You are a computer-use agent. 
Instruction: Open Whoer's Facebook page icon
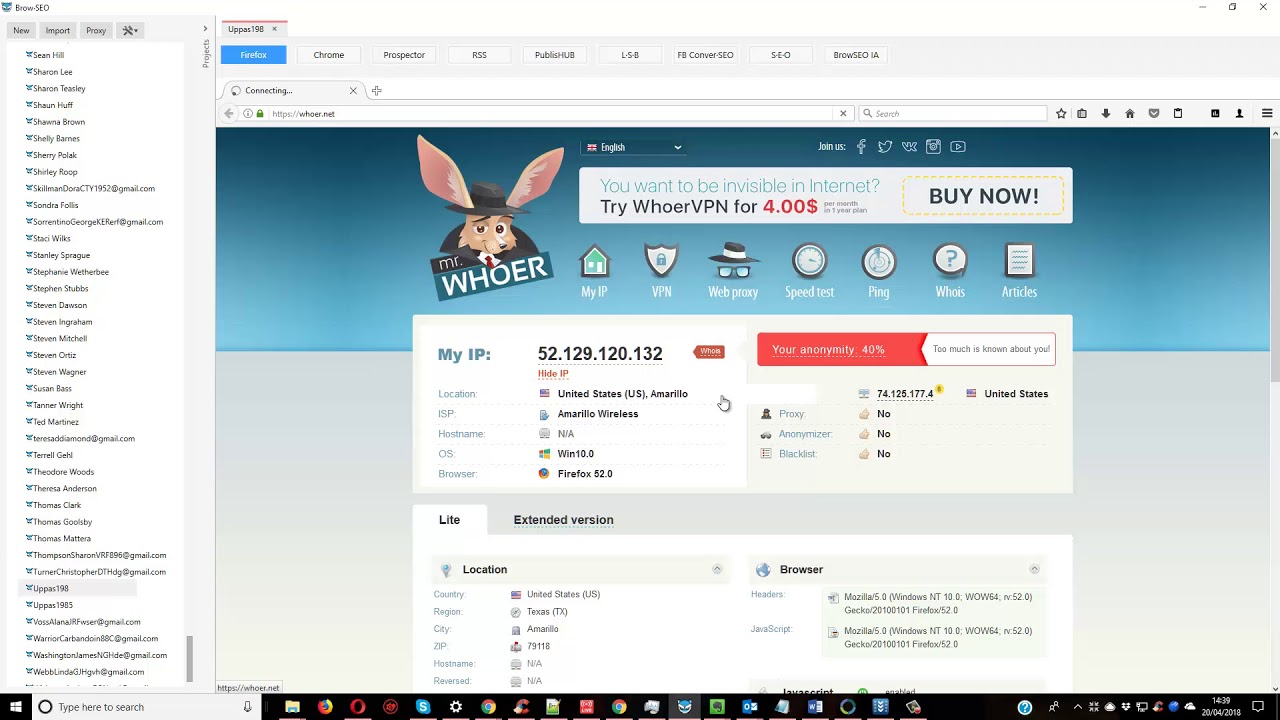861,147
